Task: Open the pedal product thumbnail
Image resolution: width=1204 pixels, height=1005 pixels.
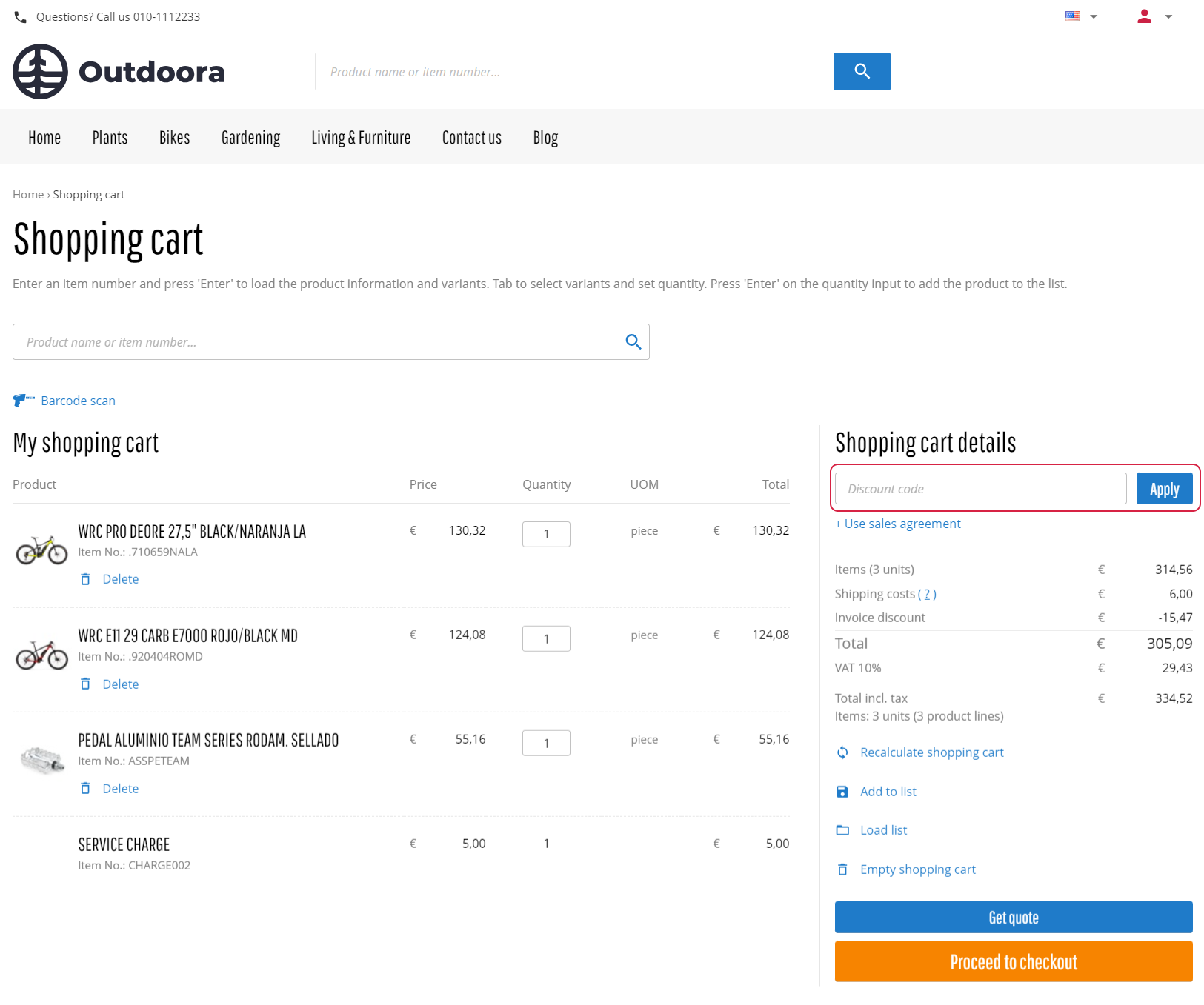Action: pos(42,760)
